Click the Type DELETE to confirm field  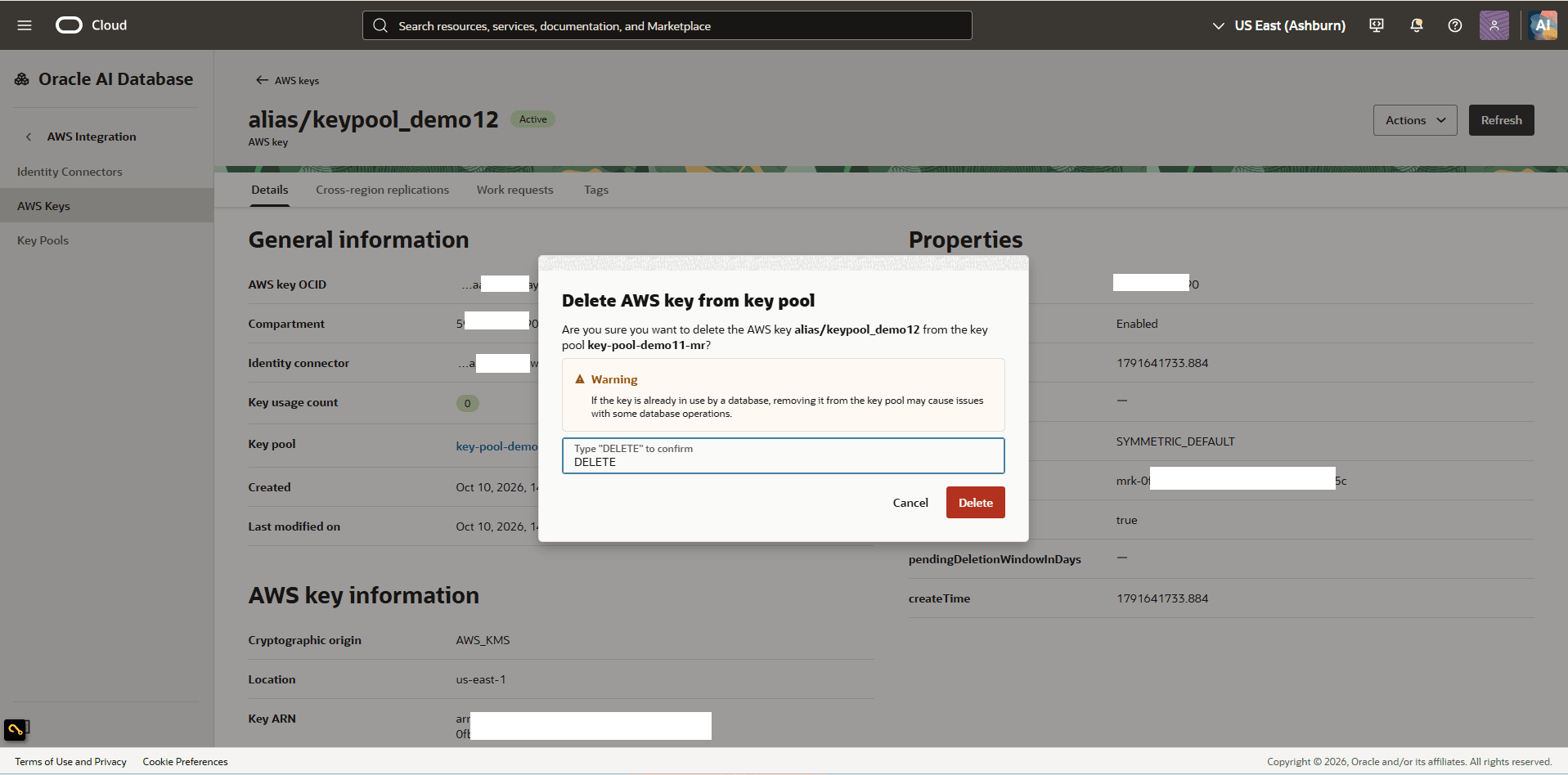click(783, 455)
